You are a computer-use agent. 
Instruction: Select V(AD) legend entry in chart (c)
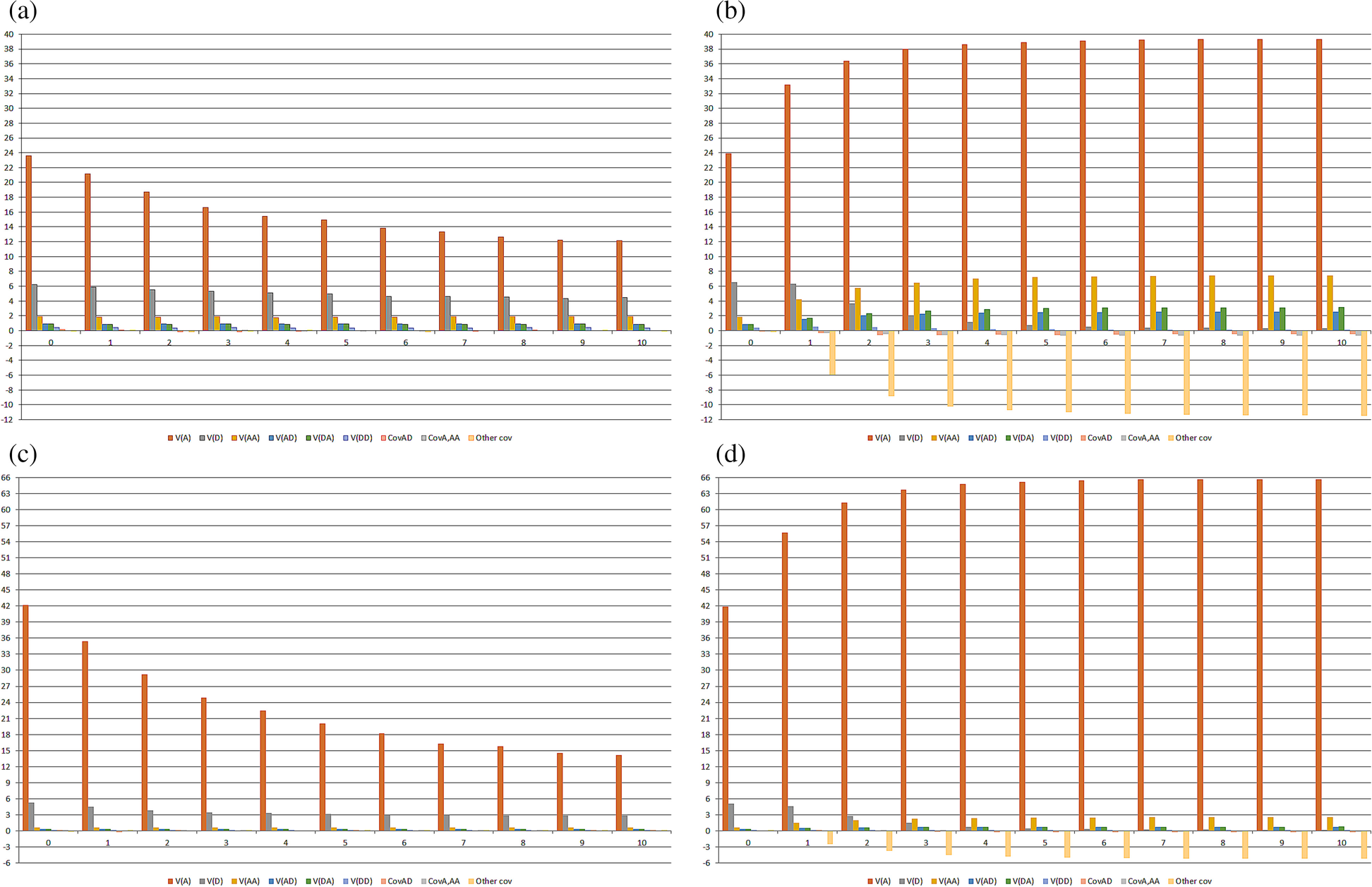click(x=282, y=881)
